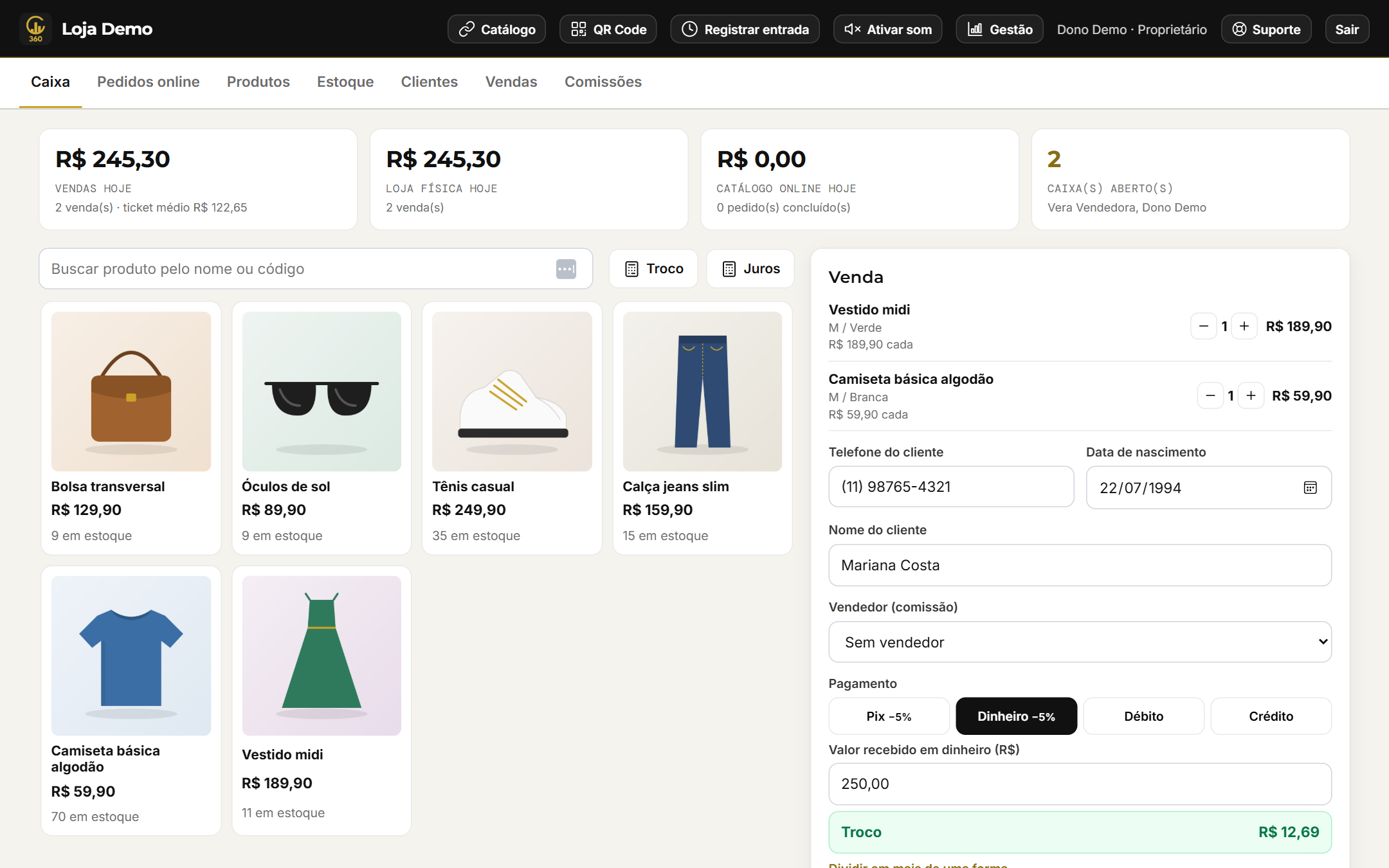Open the Gestão chart button
The image size is (1389, 868).
click(x=999, y=30)
